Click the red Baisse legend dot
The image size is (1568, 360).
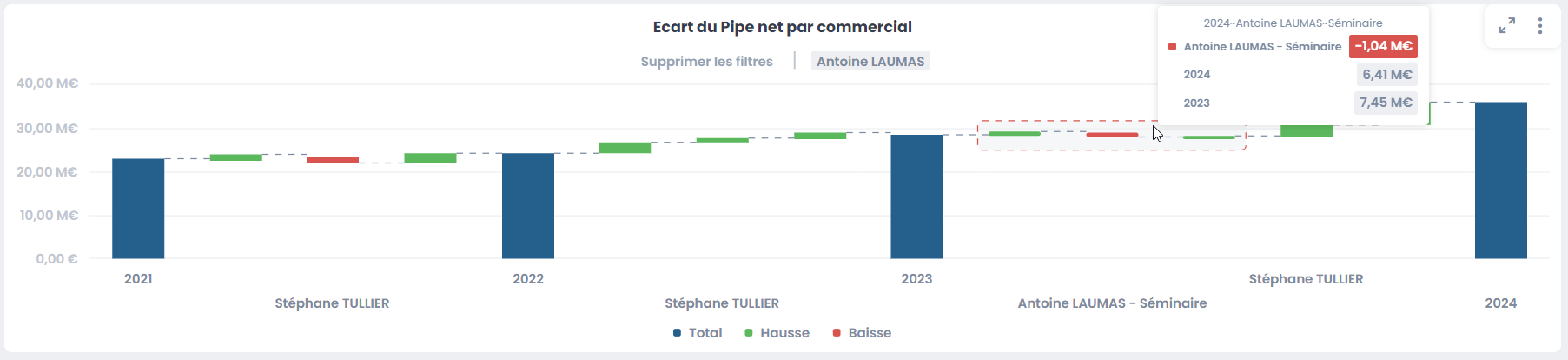point(837,333)
